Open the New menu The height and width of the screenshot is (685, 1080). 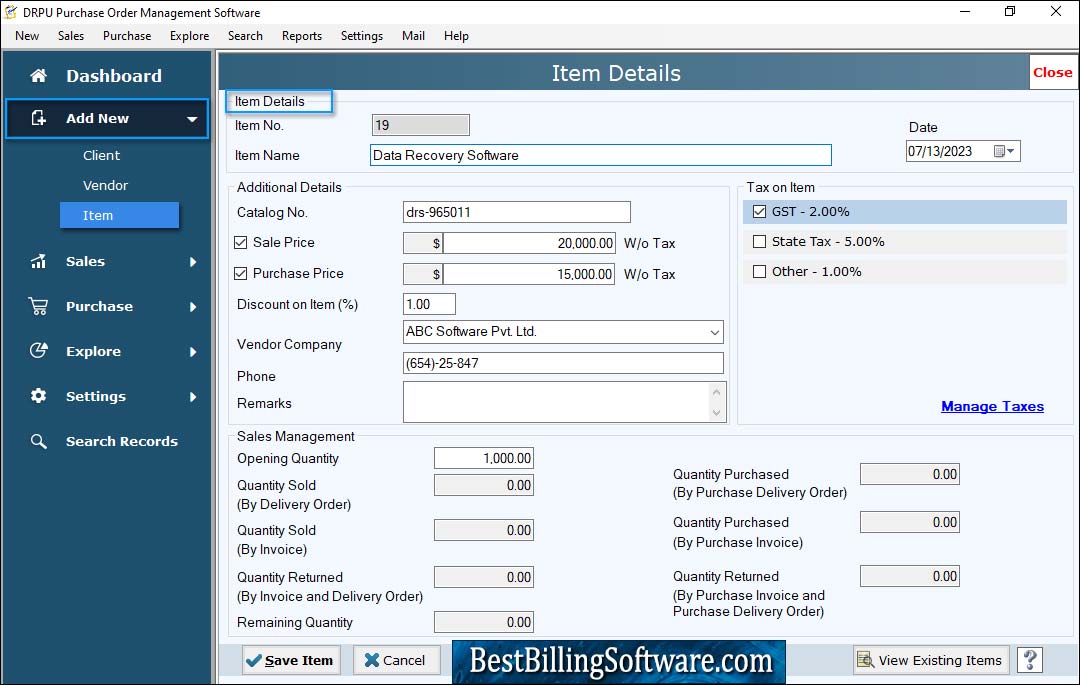(x=27, y=36)
